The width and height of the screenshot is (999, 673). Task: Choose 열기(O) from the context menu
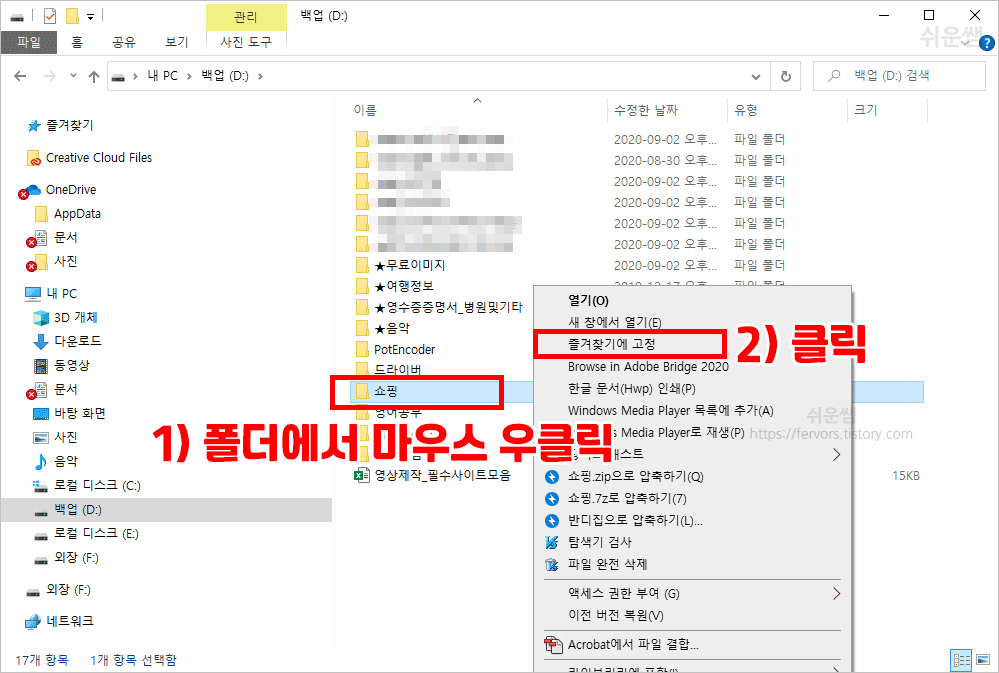(588, 300)
